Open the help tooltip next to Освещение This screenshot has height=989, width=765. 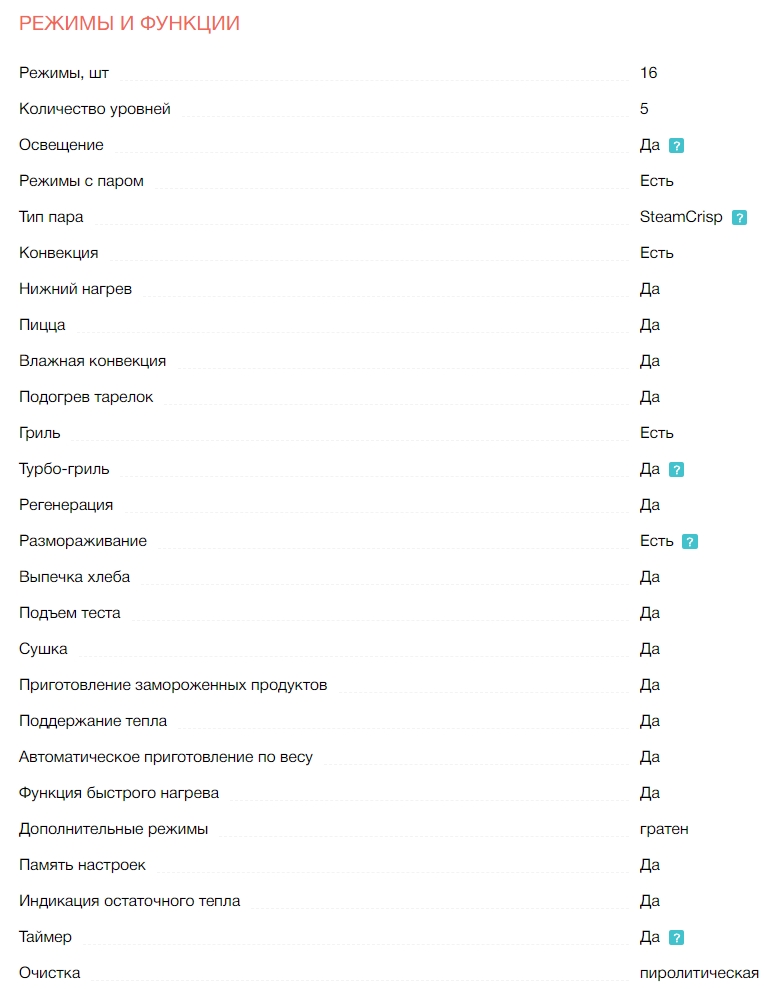pos(676,146)
